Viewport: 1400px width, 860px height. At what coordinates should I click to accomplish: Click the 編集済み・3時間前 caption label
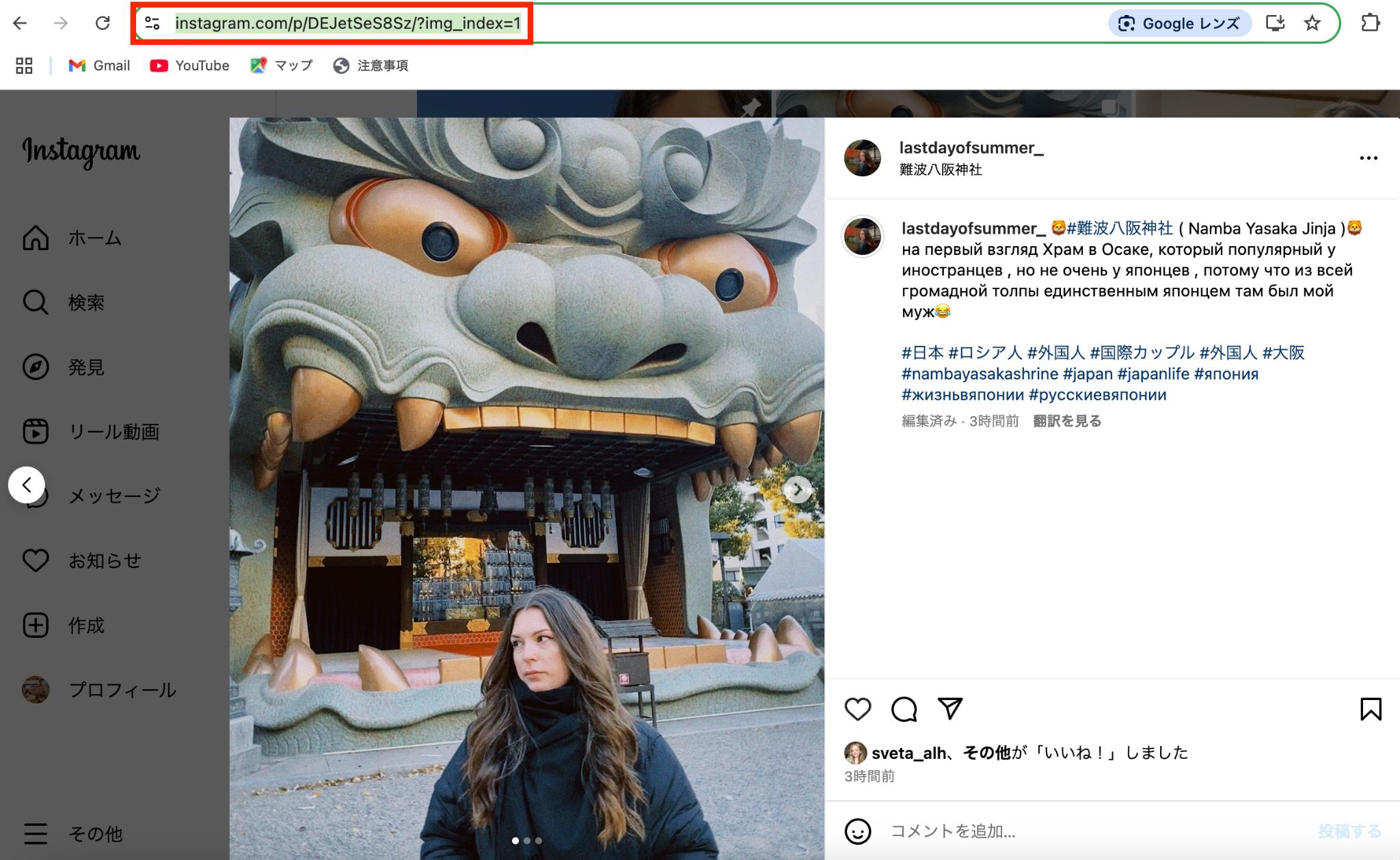click(960, 421)
